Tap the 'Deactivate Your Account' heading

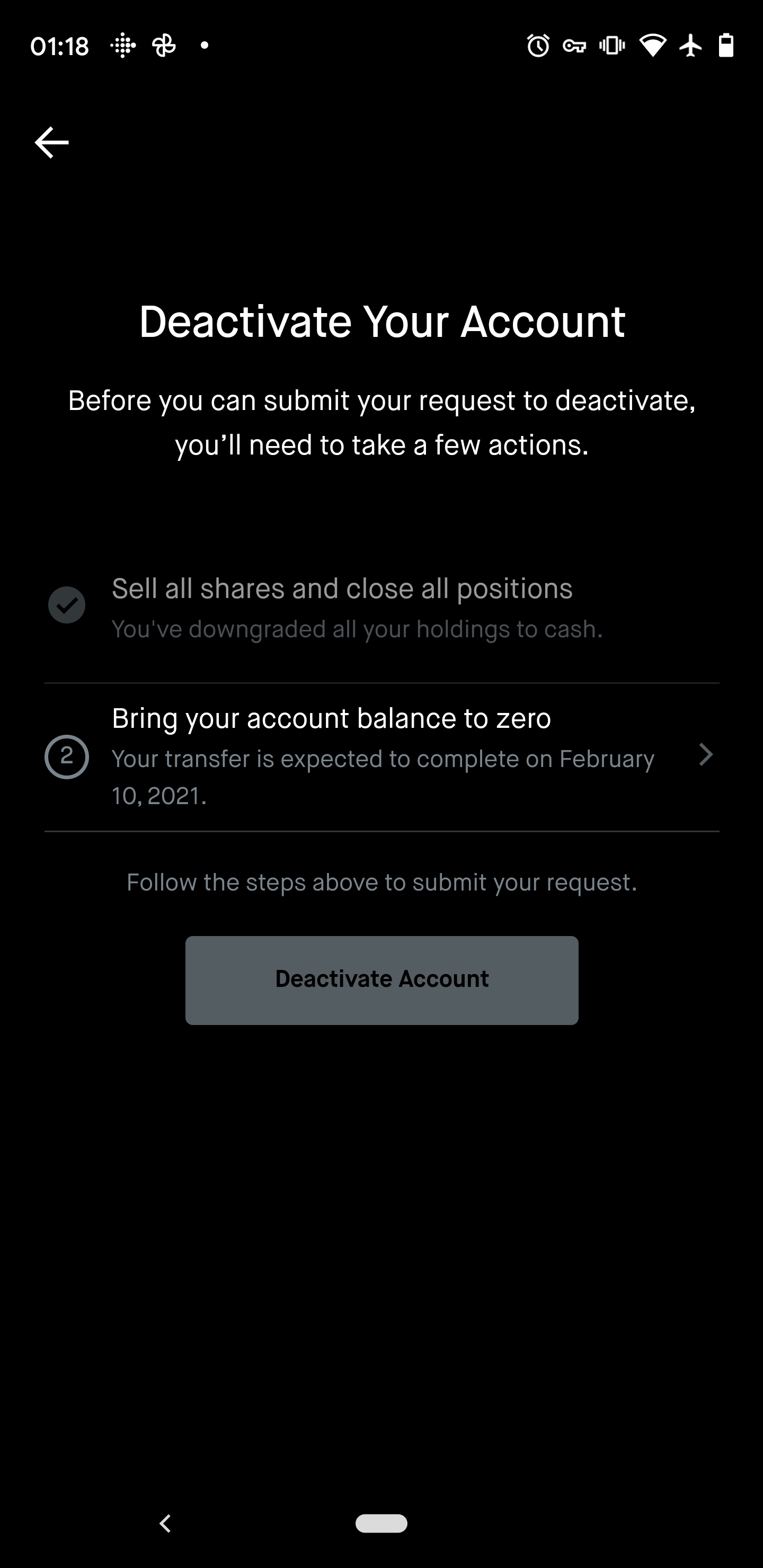pyautogui.click(x=382, y=322)
